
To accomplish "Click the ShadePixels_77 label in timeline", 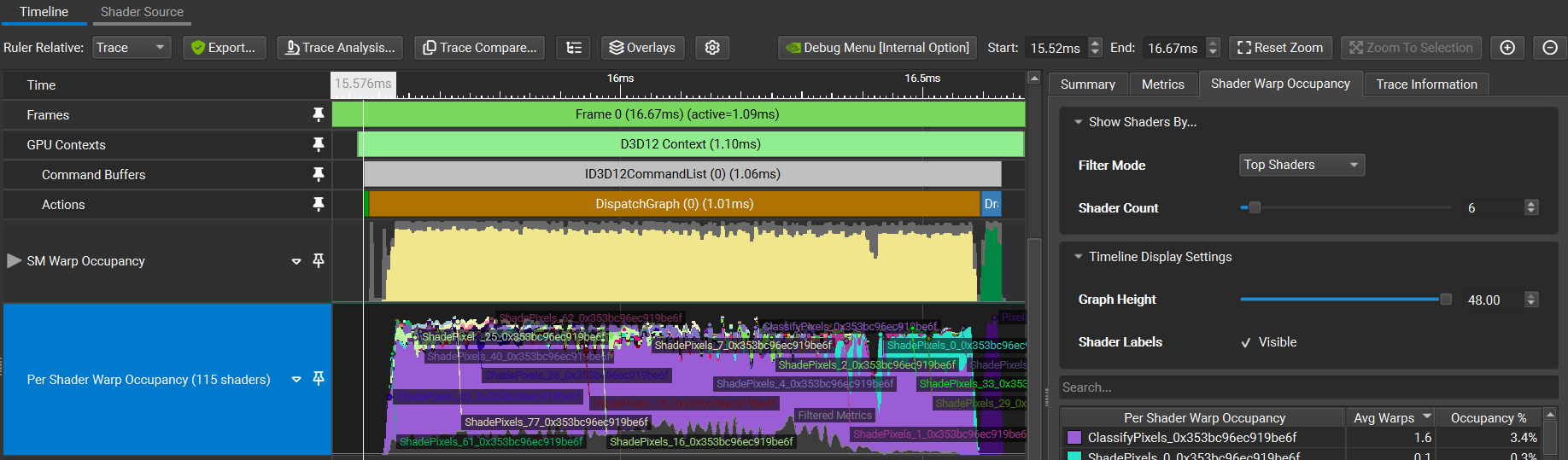I will [556, 422].
